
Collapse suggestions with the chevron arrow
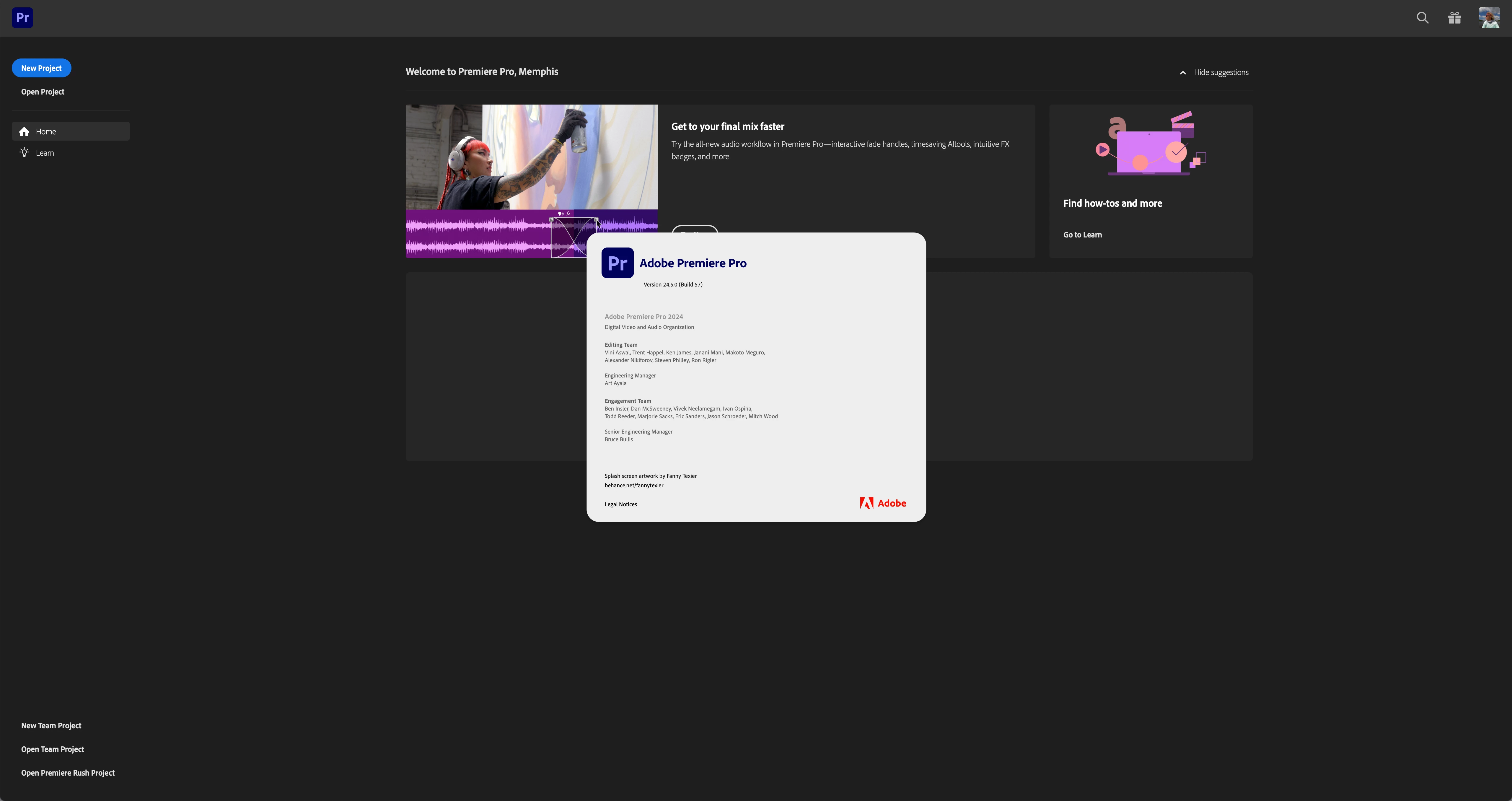click(1183, 73)
